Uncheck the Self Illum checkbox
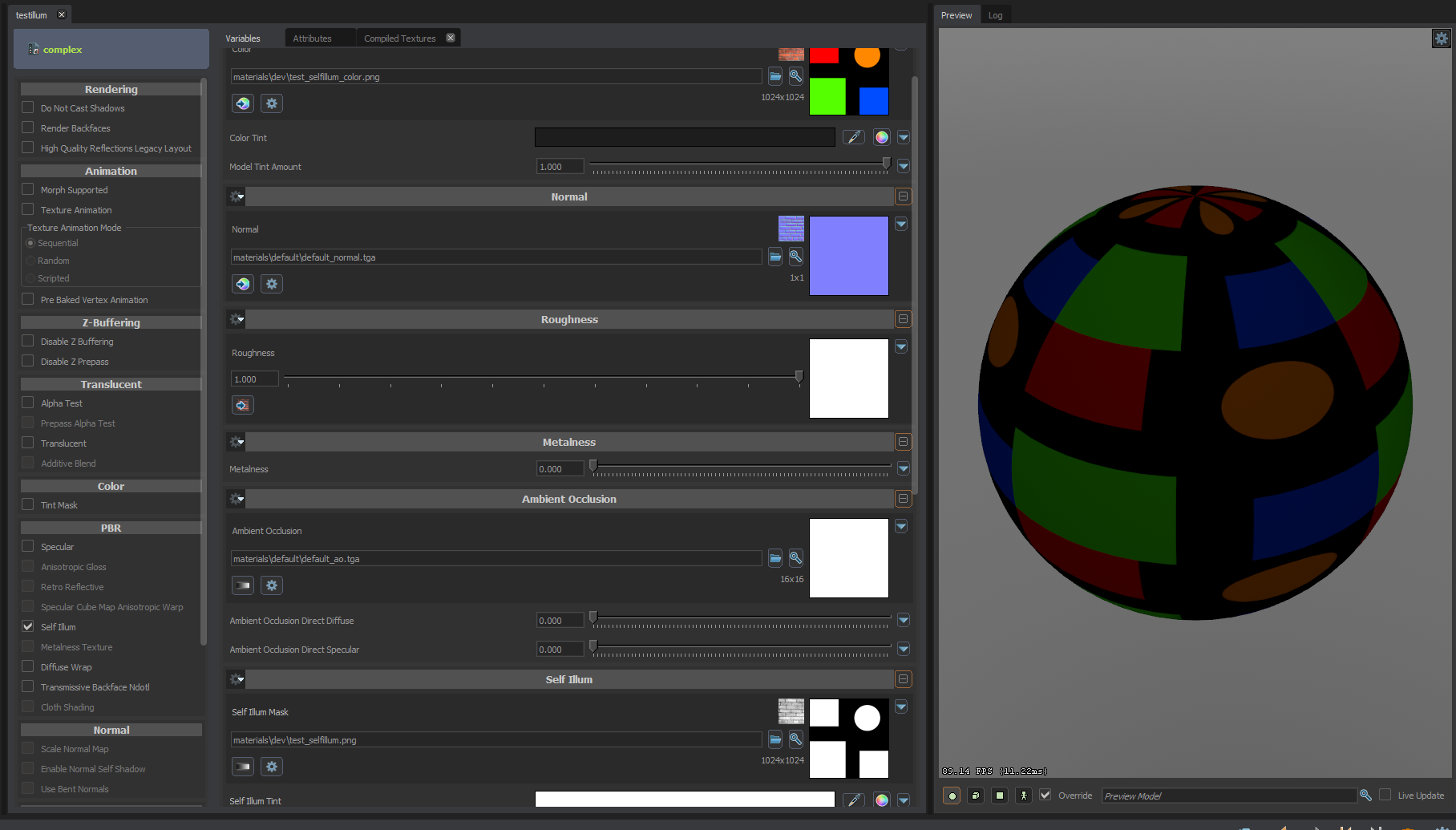This screenshot has width=1456, height=830. click(27, 626)
